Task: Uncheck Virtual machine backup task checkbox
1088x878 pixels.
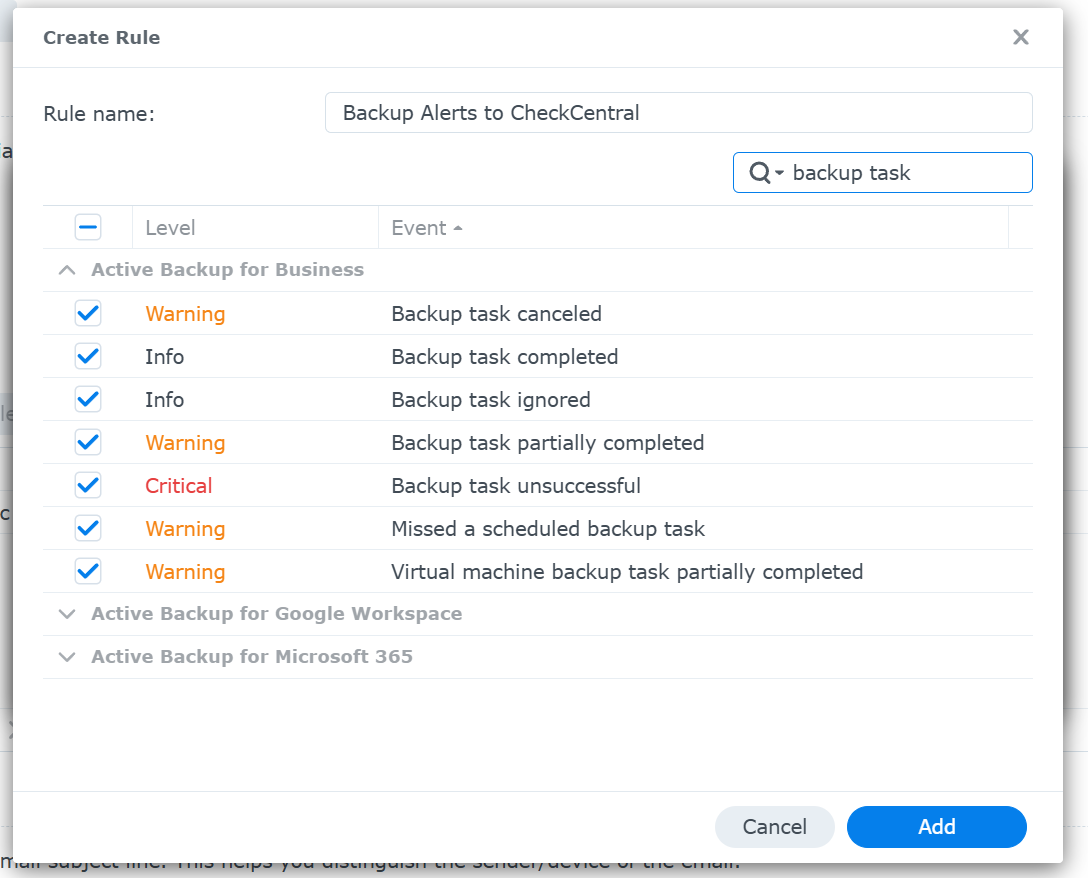Action: (88, 571)
